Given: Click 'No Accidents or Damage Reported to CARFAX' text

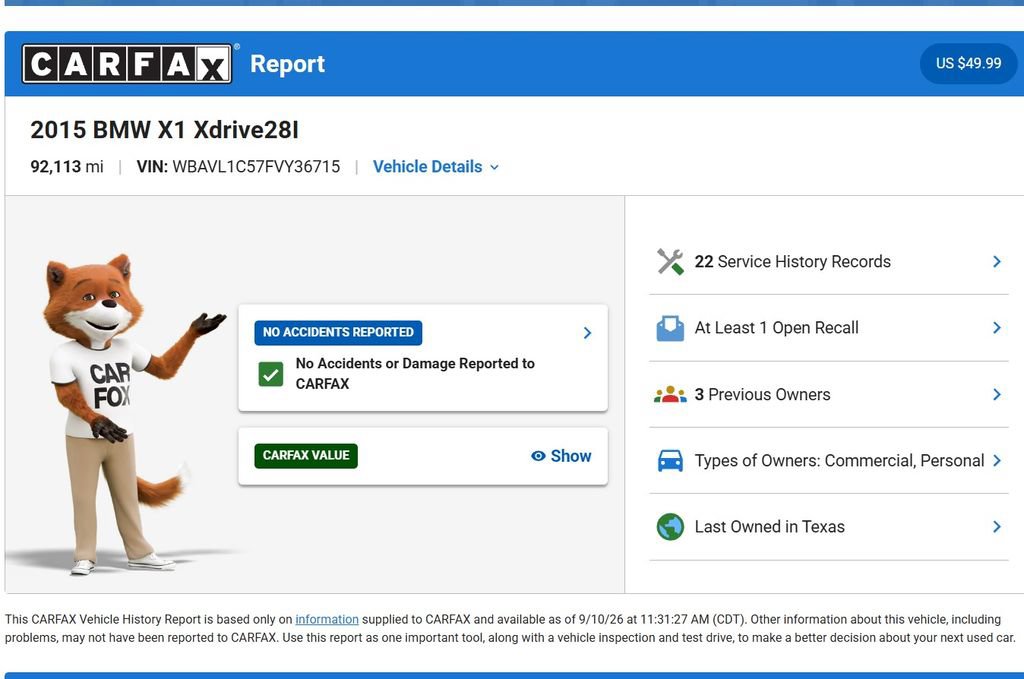Looking at the screenshot, I should point(415,373).
